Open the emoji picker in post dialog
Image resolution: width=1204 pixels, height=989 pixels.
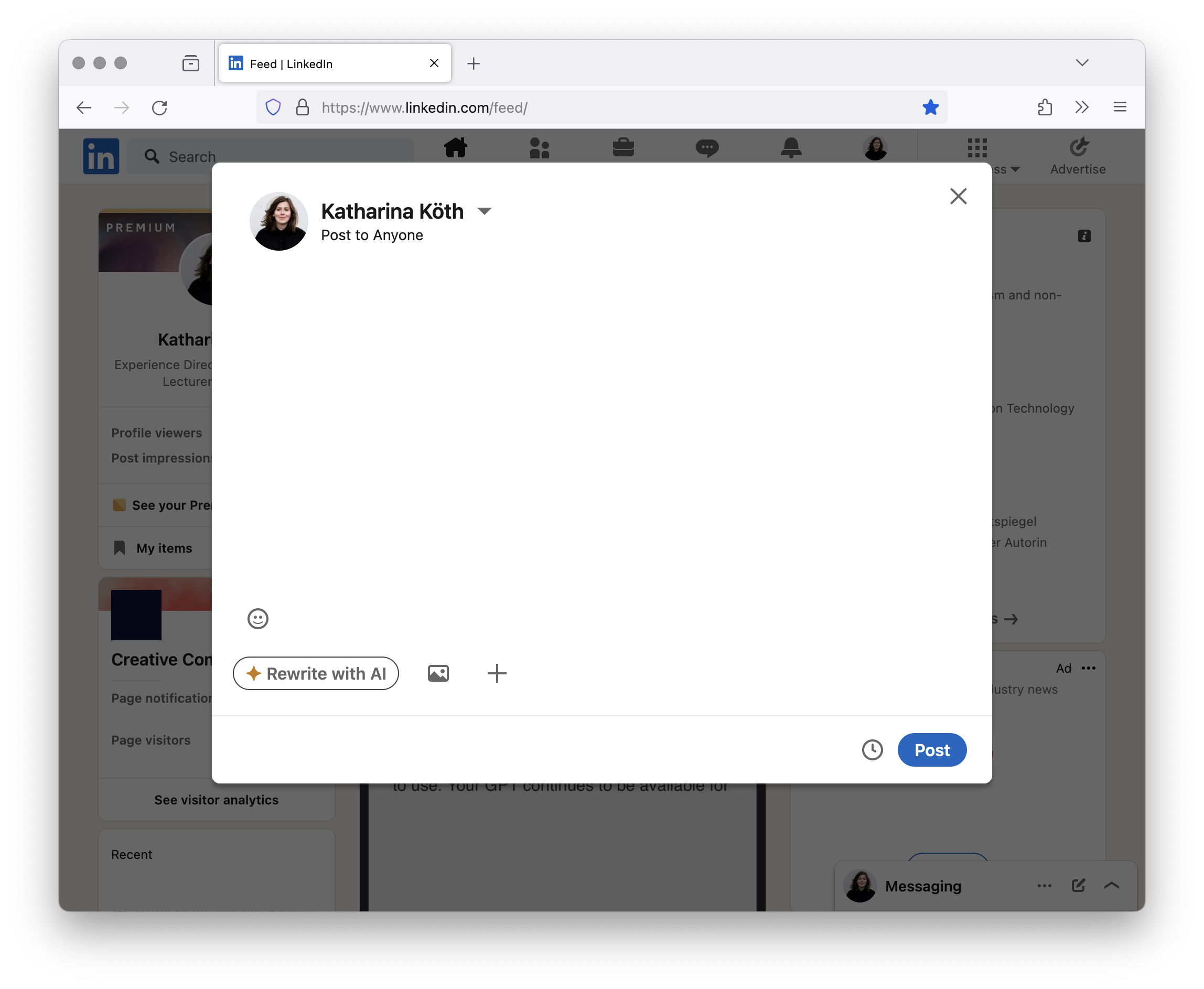coord(257,619)
